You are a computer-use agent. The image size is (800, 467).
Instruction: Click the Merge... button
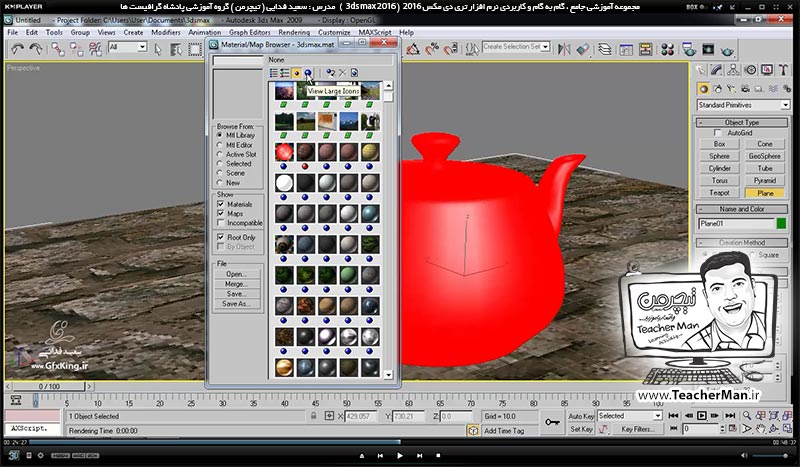pyautogui.click(x=236, y=284)
